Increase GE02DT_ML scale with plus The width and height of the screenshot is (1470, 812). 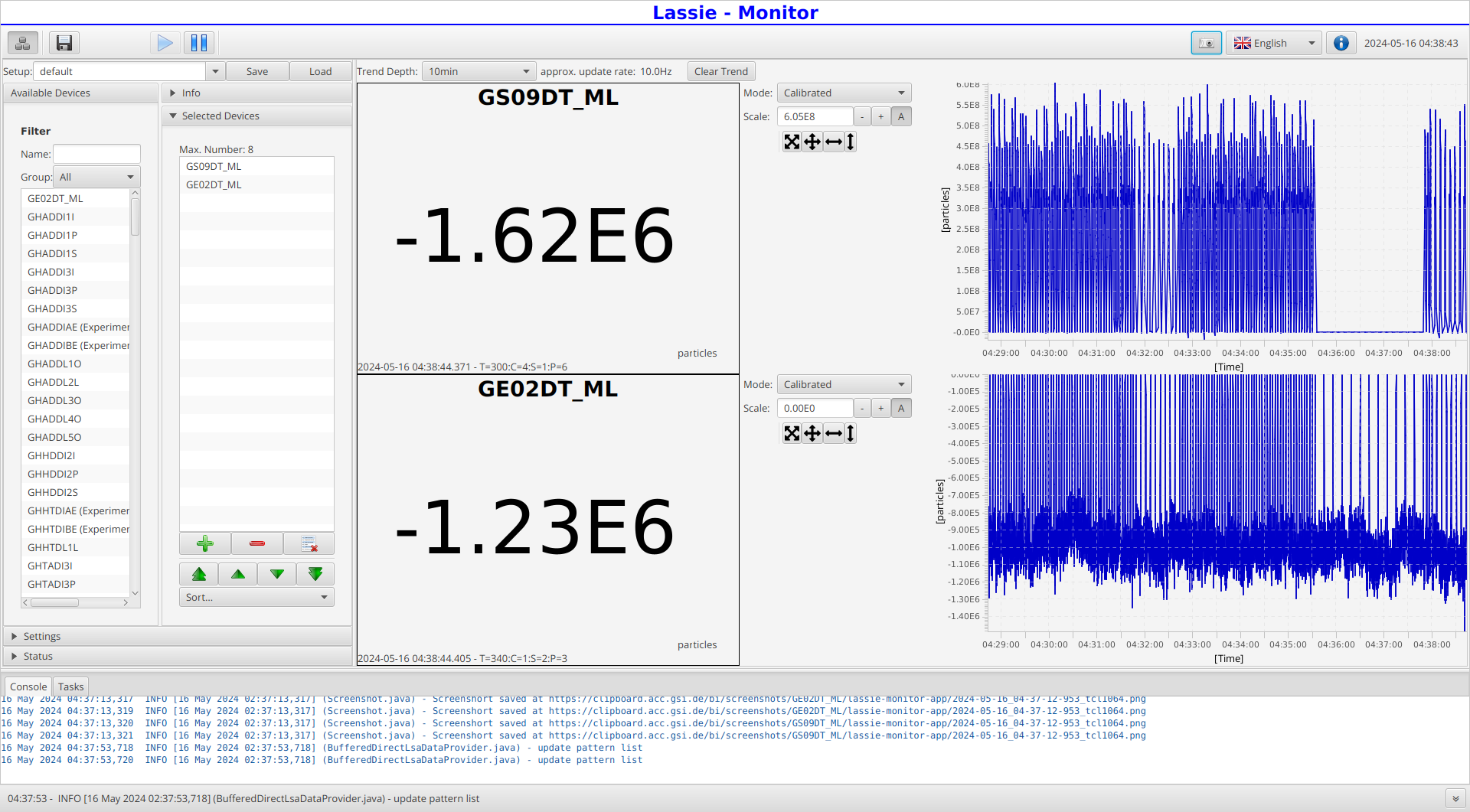click(881, 408)
